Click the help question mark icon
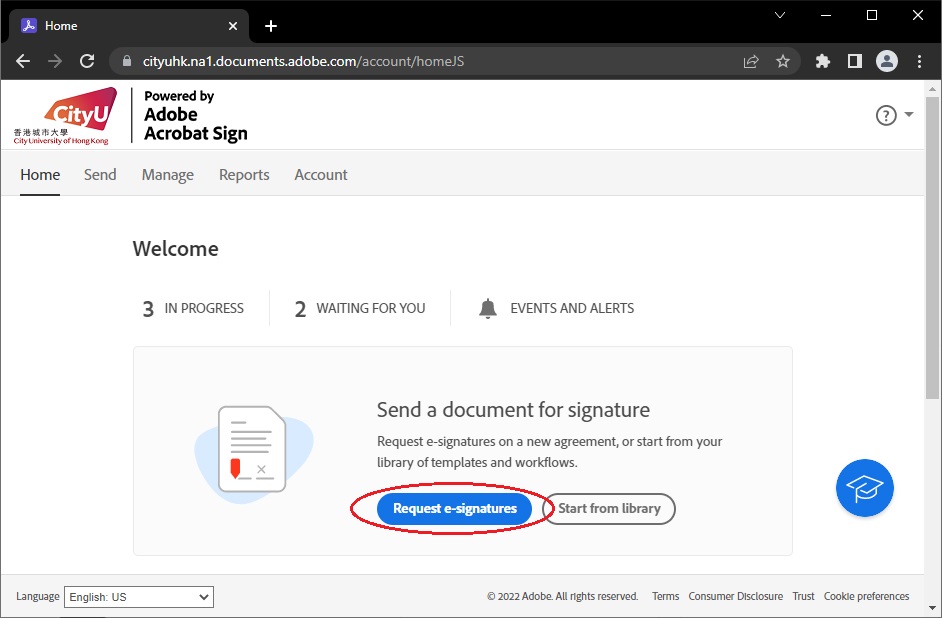 click(x=884, y=115)
